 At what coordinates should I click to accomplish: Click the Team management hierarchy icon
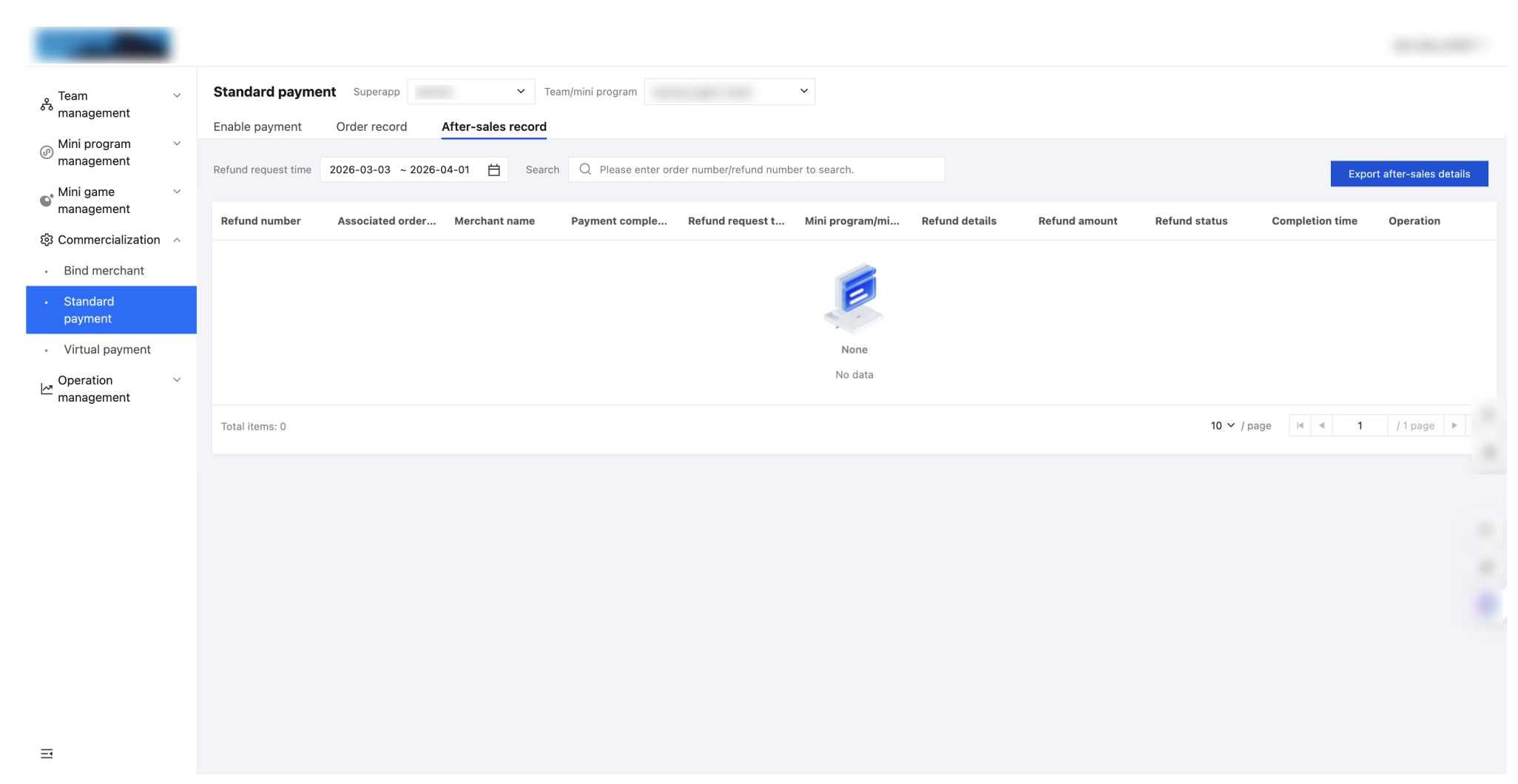click(47, 104)
